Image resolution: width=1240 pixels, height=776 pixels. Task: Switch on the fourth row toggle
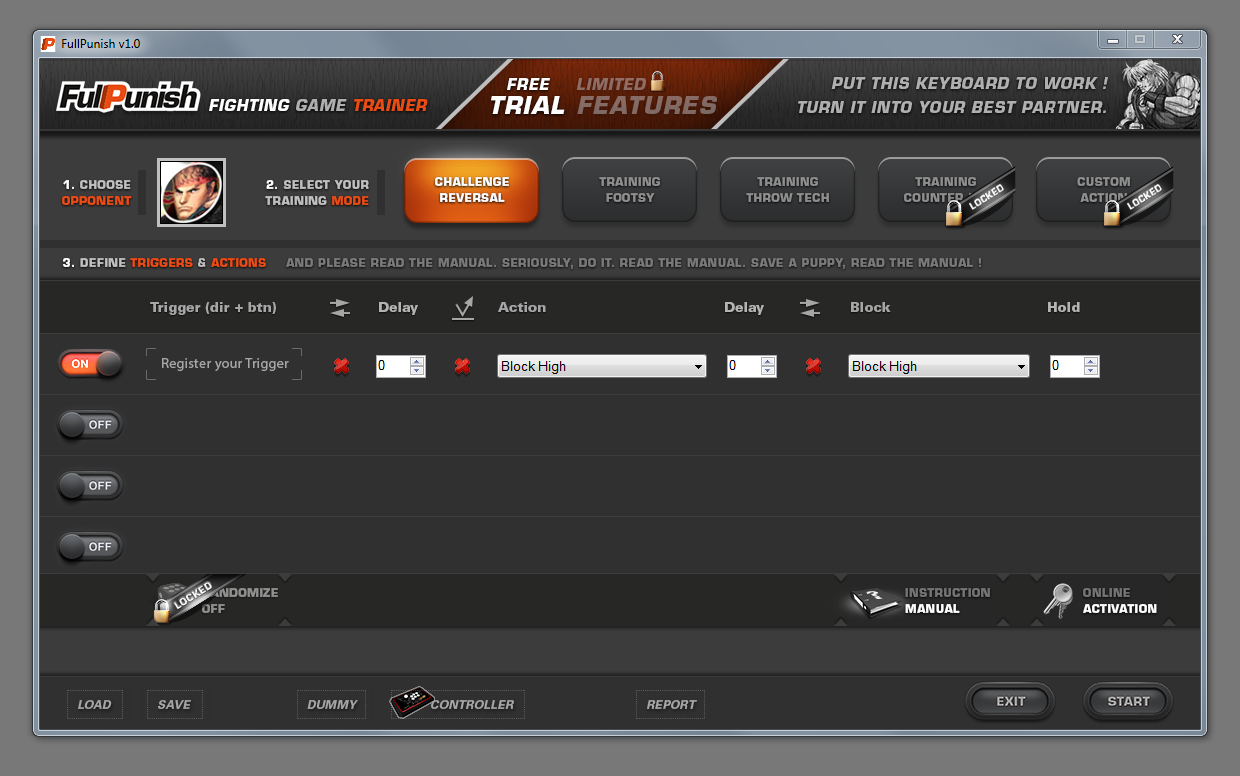(91, 547)
